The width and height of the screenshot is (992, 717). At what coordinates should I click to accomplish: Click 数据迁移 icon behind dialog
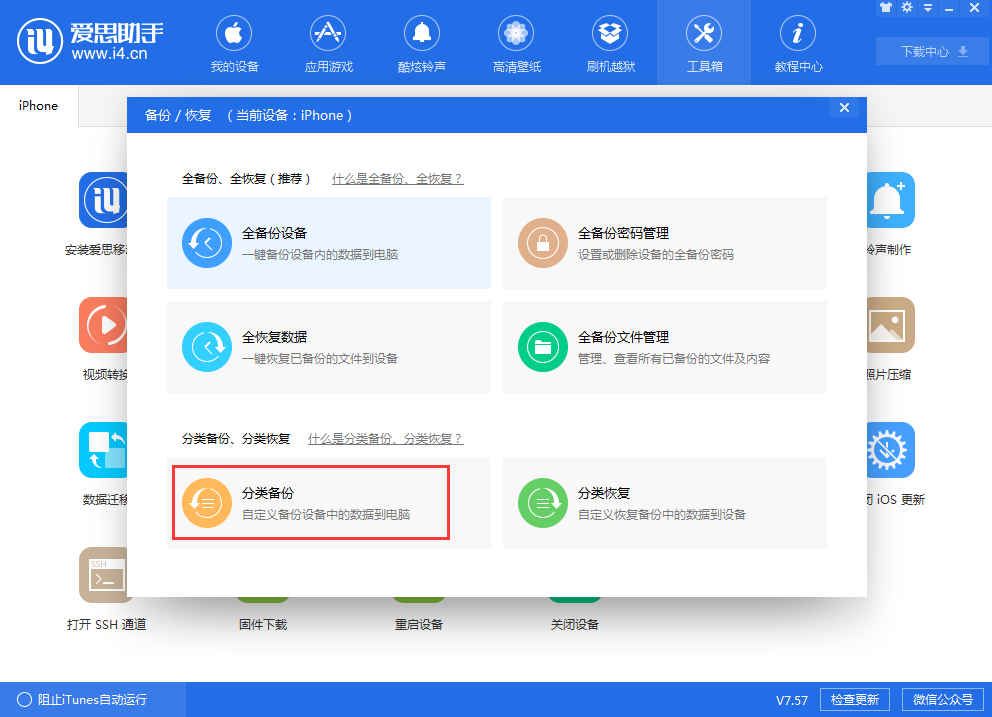click(x=103, y=450)
